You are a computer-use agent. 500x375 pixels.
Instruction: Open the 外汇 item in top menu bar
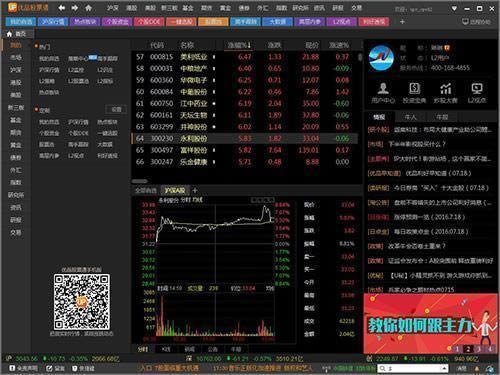263,8
